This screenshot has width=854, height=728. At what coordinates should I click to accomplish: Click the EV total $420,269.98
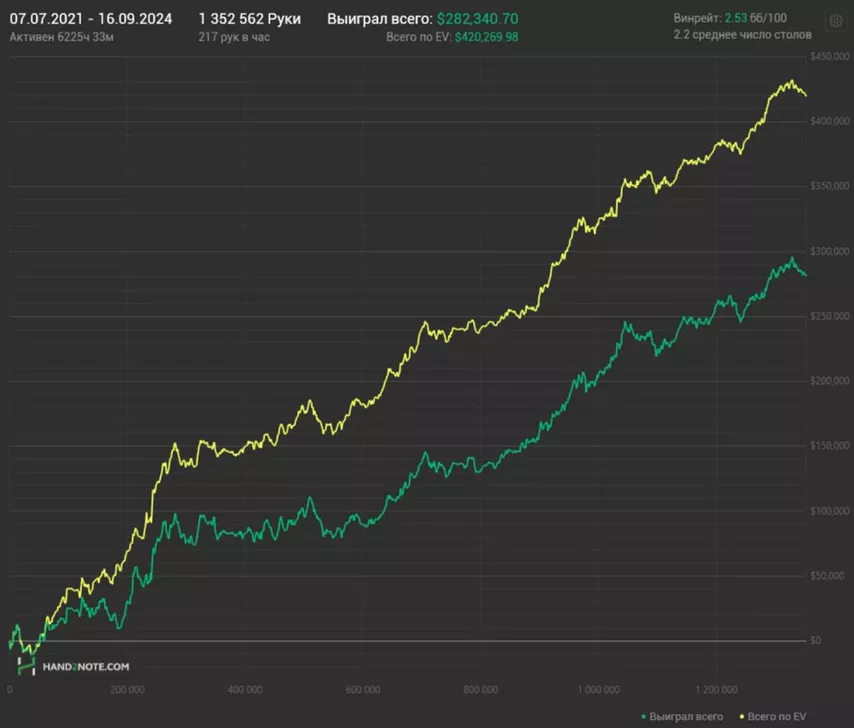tap(486, 37)
